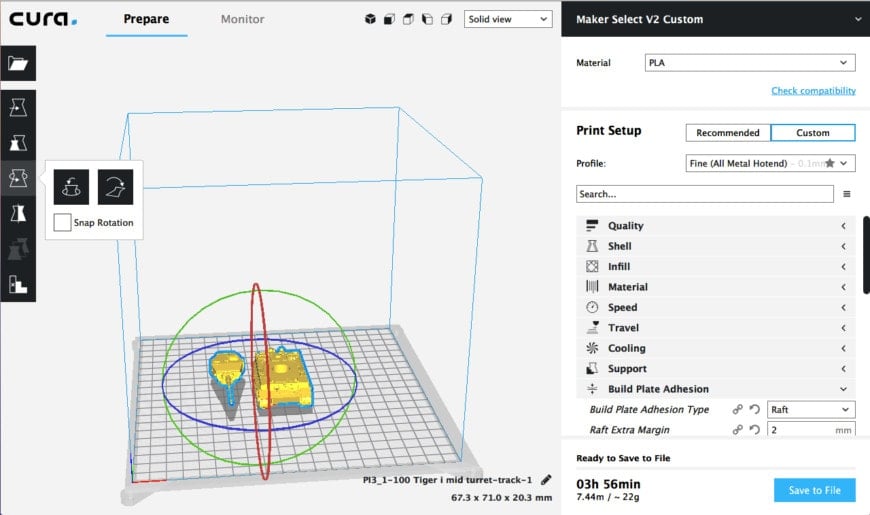The height and width of the screenshot is (515, 870).
Task: Switch to right side camera view
Action: pos(446,19)
